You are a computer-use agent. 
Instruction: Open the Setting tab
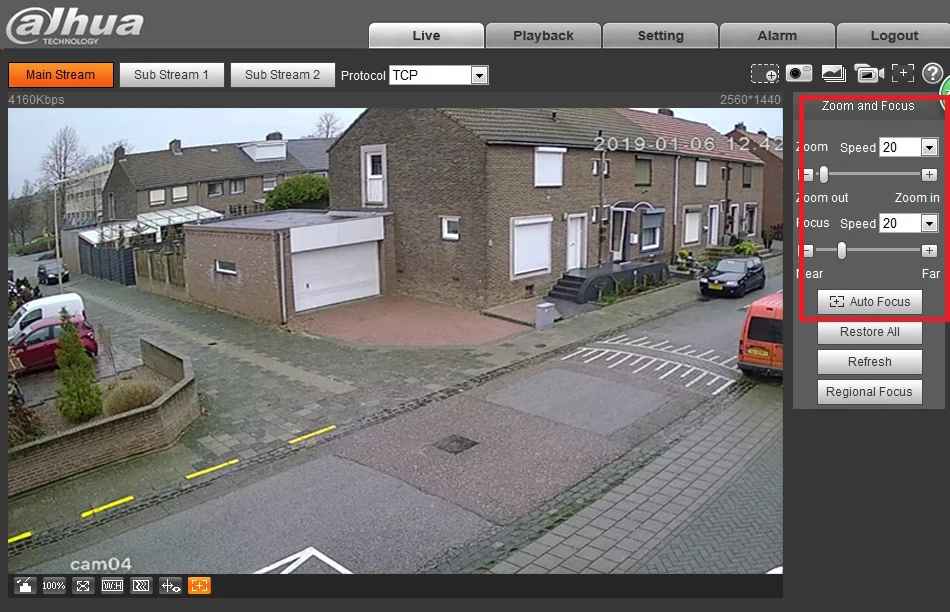[x=660, y=35]
